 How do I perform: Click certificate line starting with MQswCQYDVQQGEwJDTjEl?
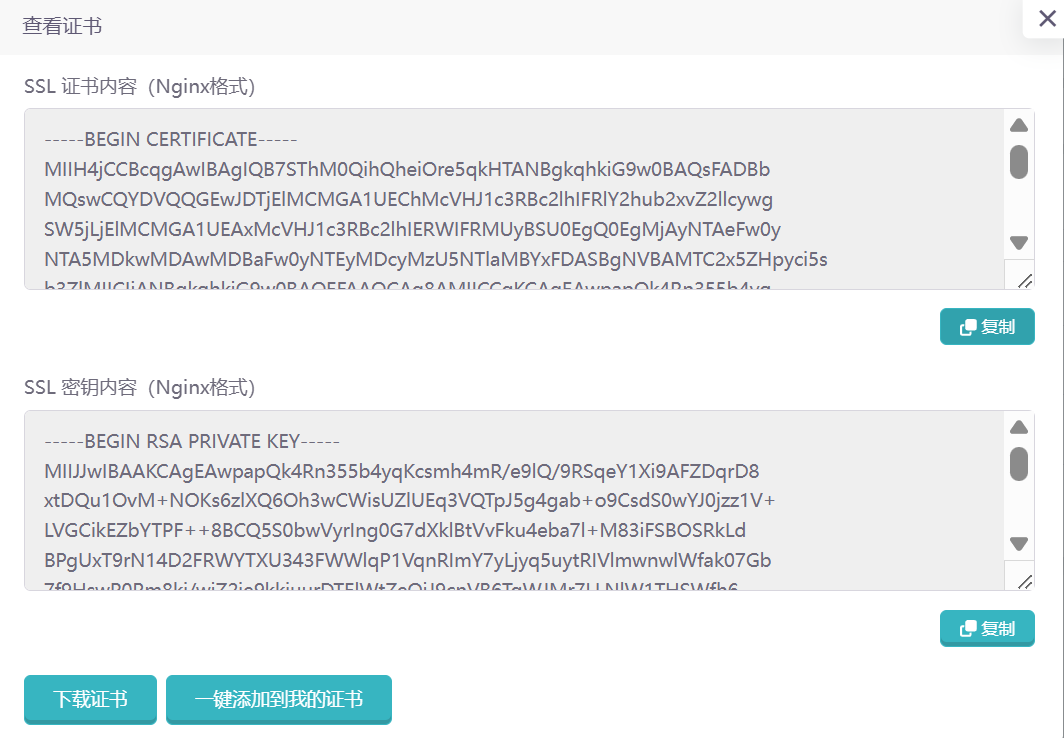(408, 199)
